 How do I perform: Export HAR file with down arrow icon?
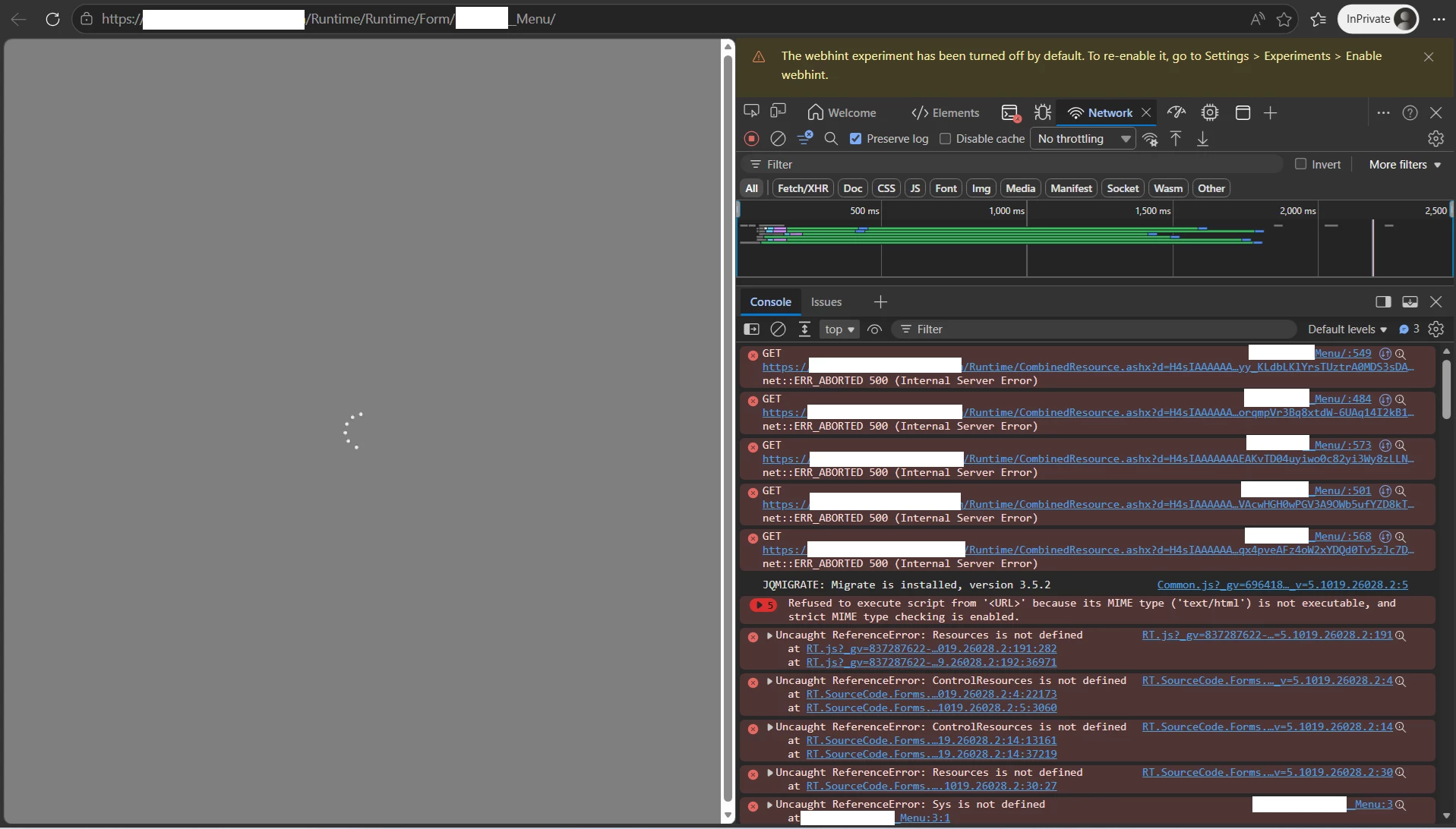[1202, 138]
